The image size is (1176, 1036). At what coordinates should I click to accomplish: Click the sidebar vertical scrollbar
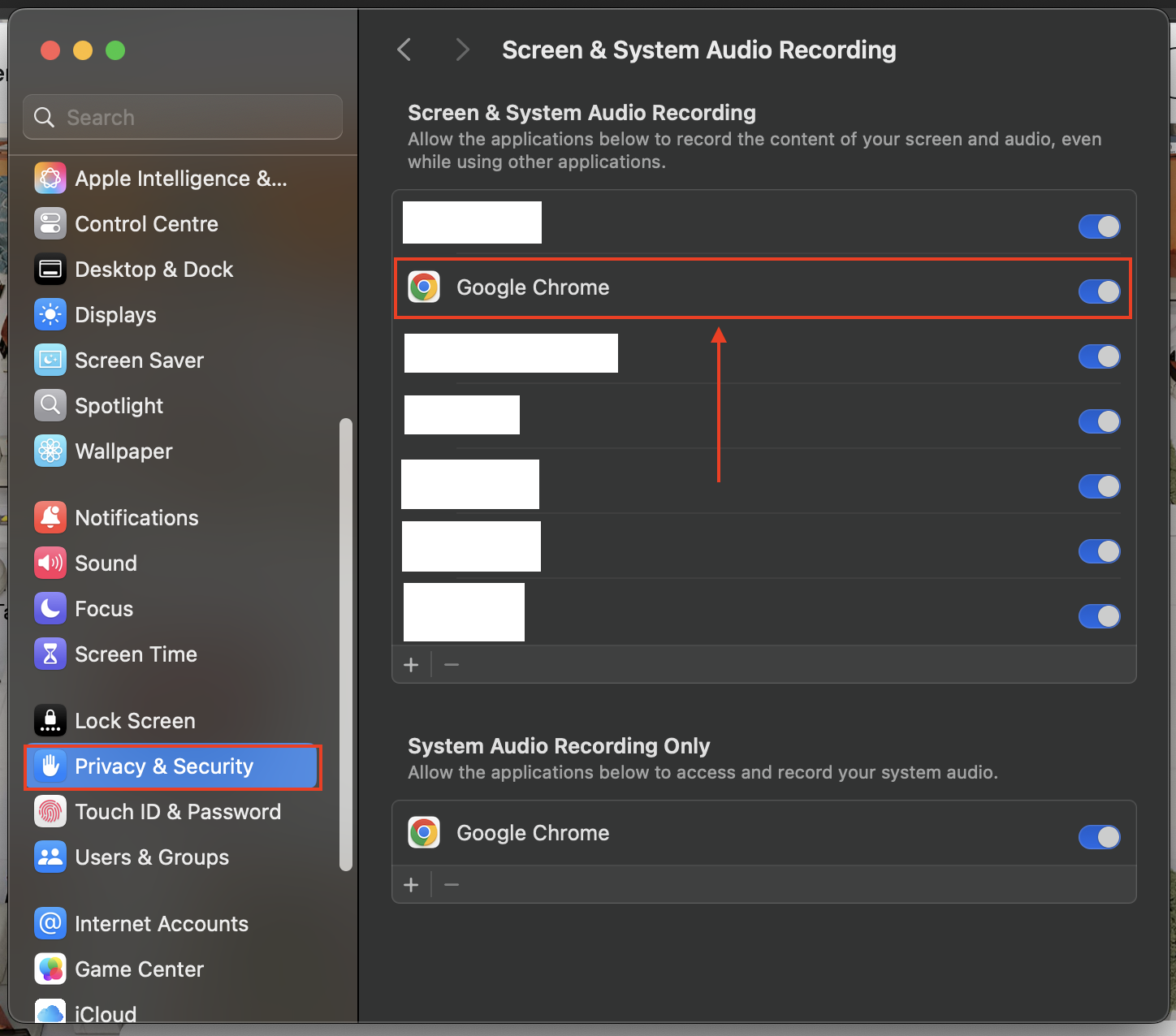click(346, 645)
